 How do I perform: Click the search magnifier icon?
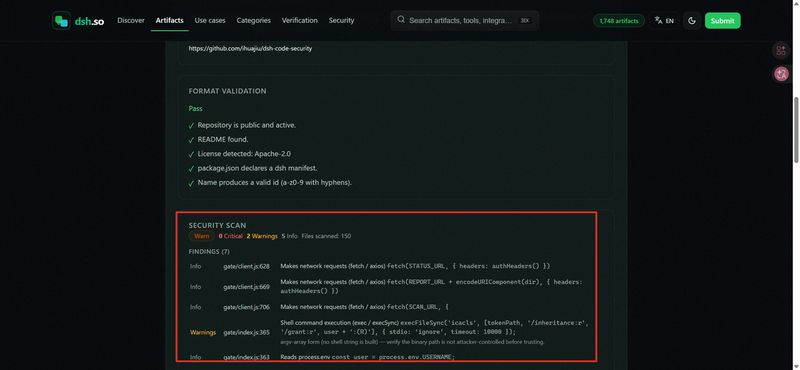(401, 20)
